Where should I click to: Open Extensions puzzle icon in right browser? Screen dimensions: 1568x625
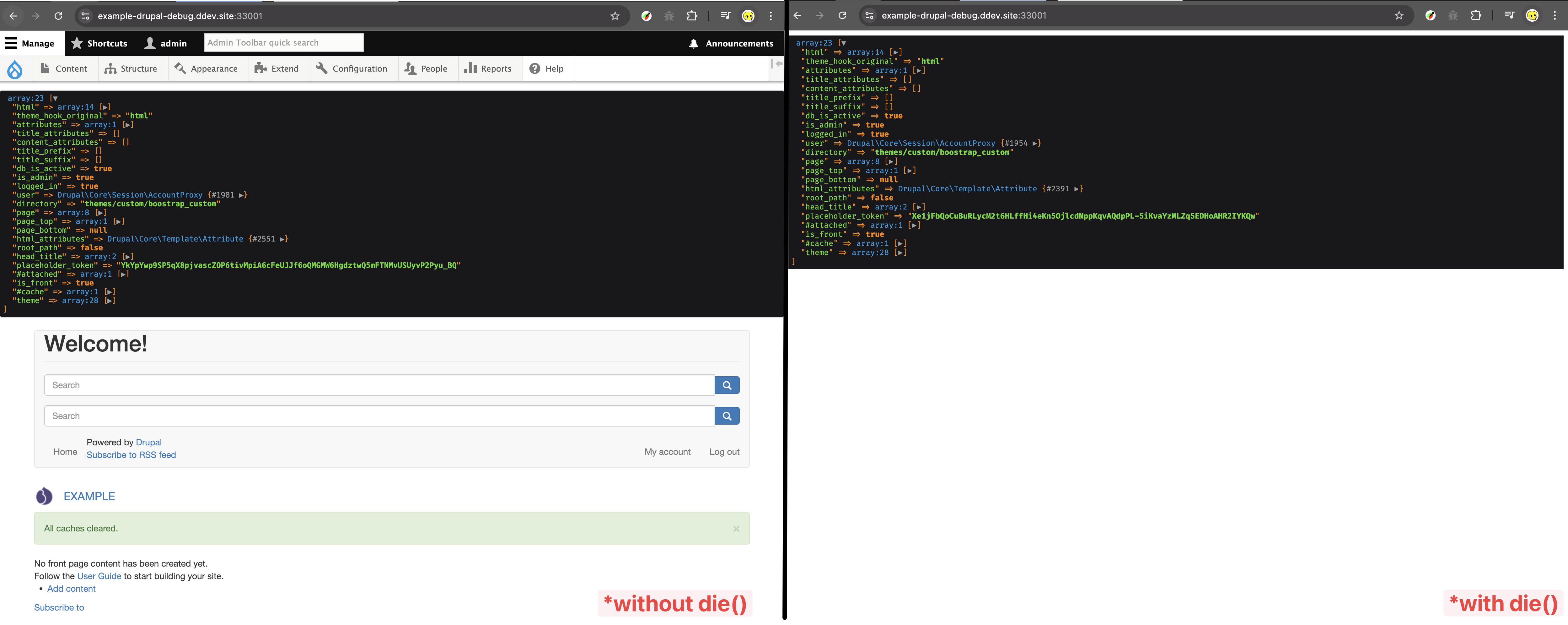coord(1475,15)
